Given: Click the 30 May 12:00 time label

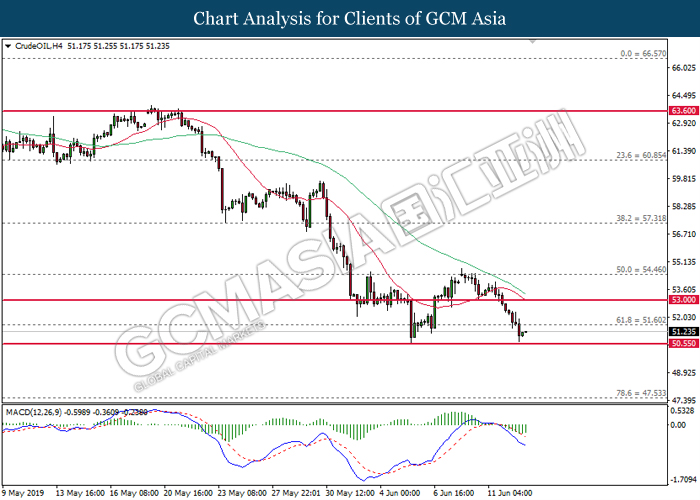Looking at the screenshot, I should pos(350,493).
